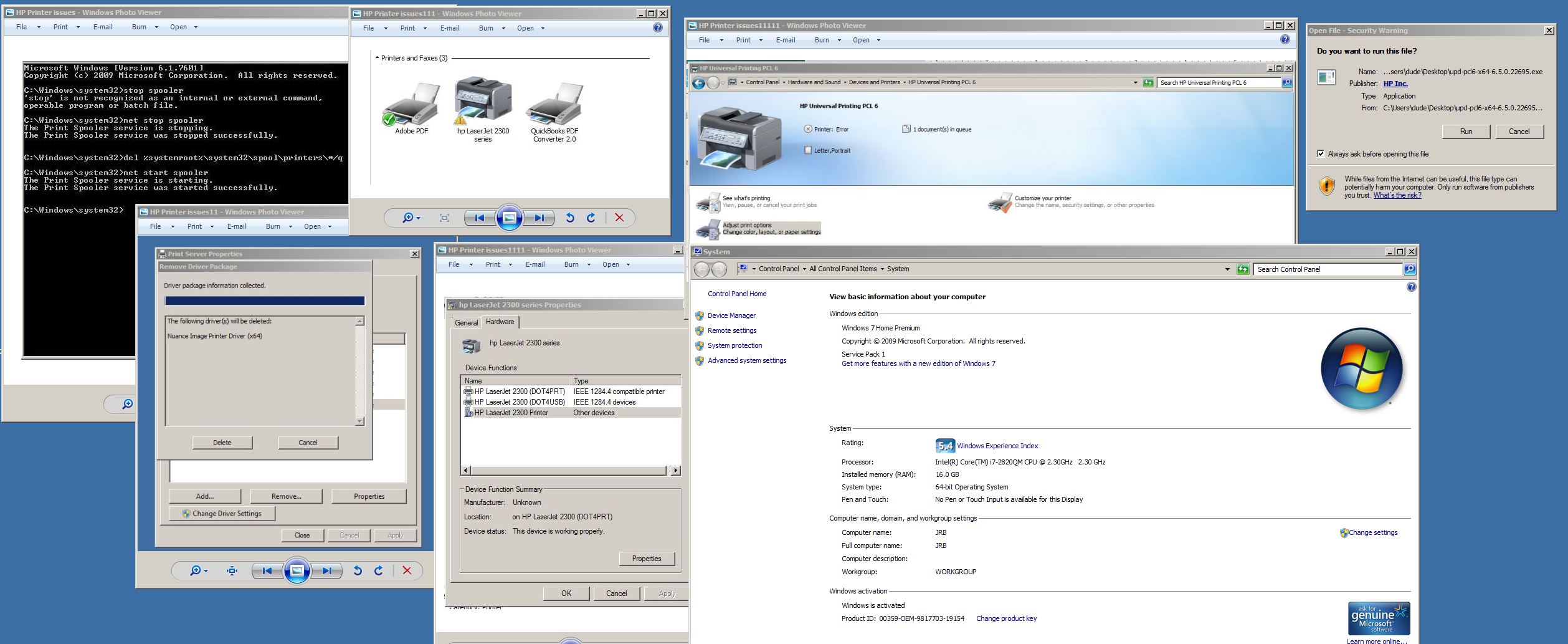
Task: Expand address dropdown in HP Universal Printing window
Action: (1135, 82)
